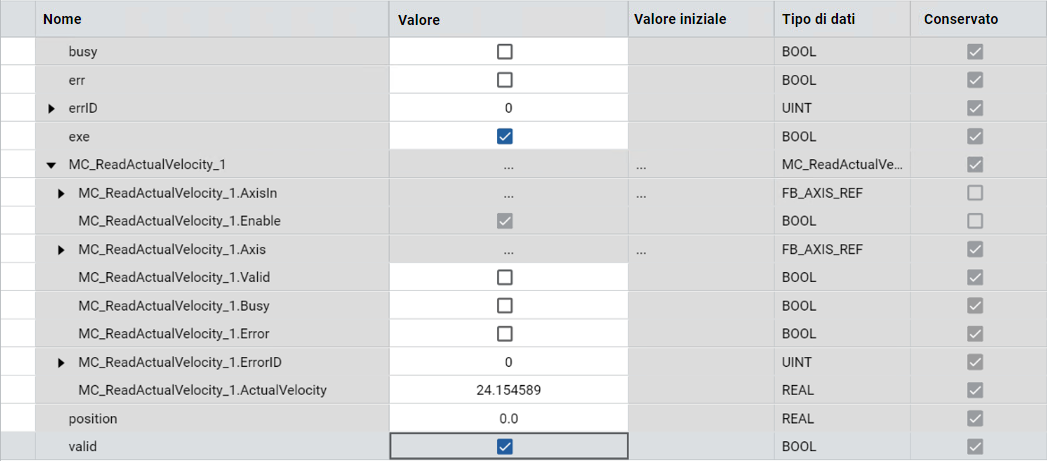This screenshot has width=1048, height=462.
Task: Expand the errID tree node
Action: coord(52,108)
